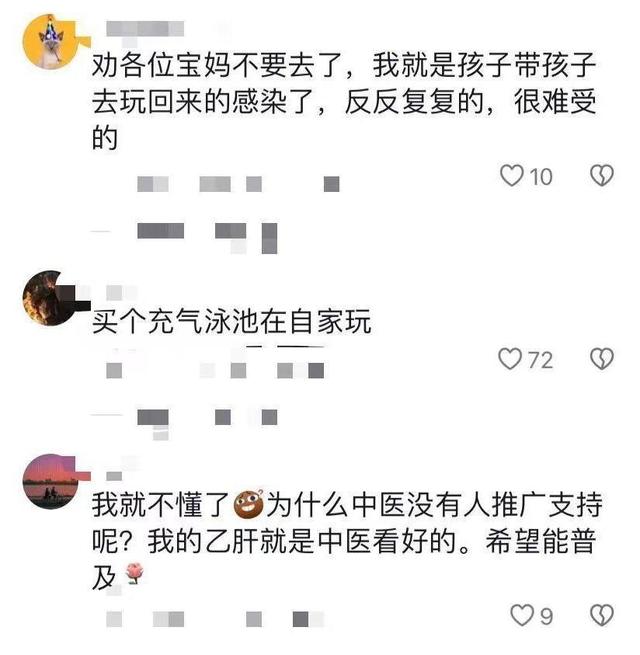Open blurred username above the 宝妈 comment
Viewport: 640px width, 655px height.
click(x=145, y=29)
